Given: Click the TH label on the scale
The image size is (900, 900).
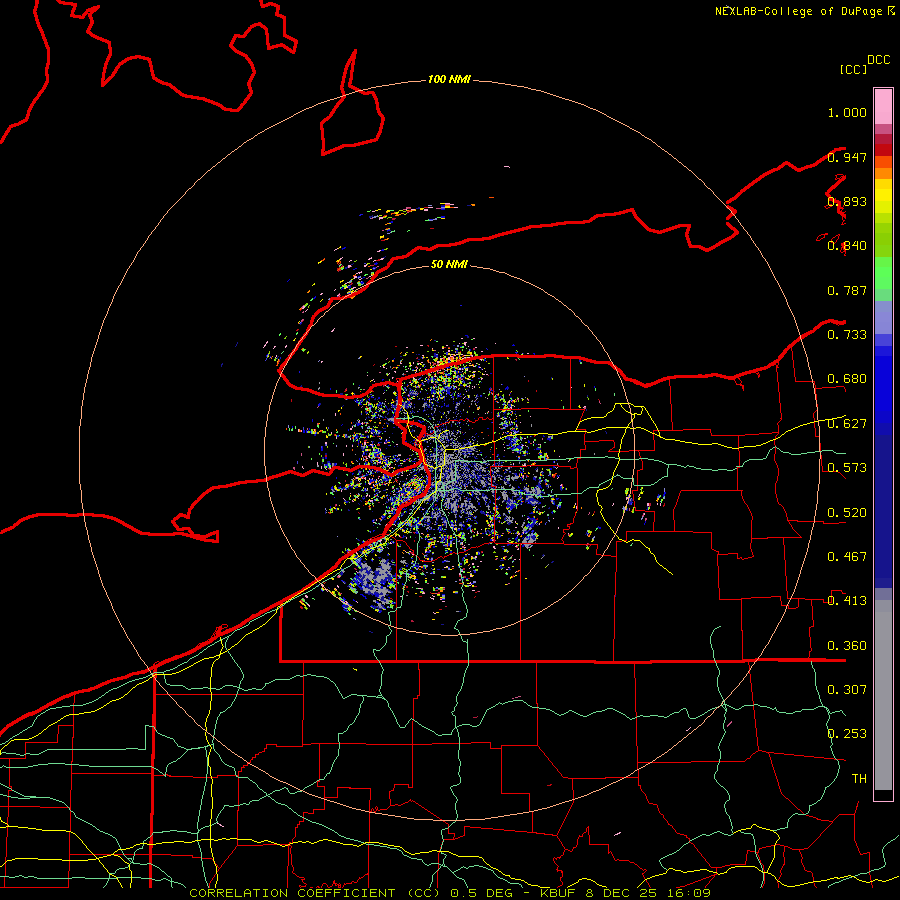Looking at the screenshot, I should (x=859, y=779).
